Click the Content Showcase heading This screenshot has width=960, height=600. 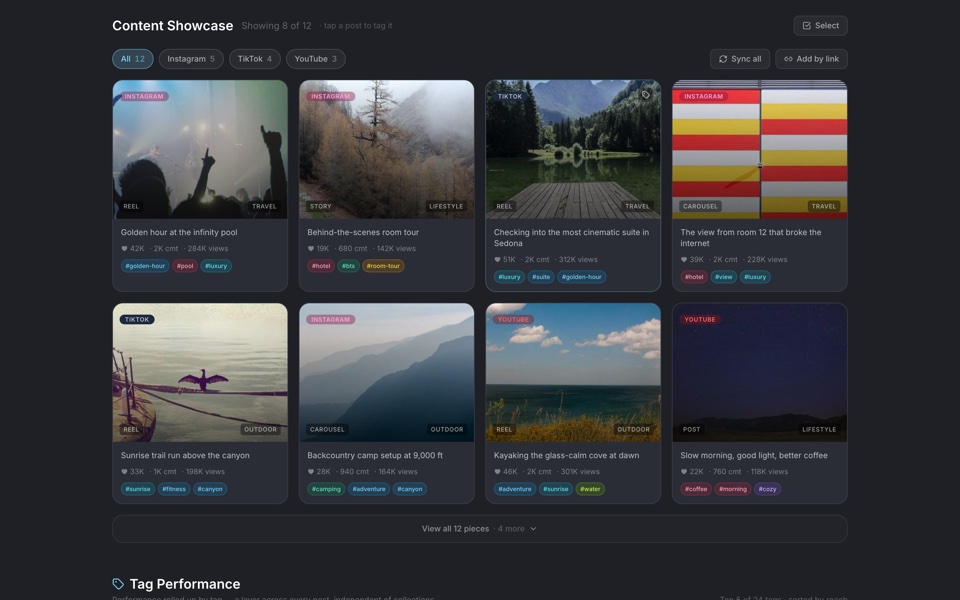tap(173, 26)
